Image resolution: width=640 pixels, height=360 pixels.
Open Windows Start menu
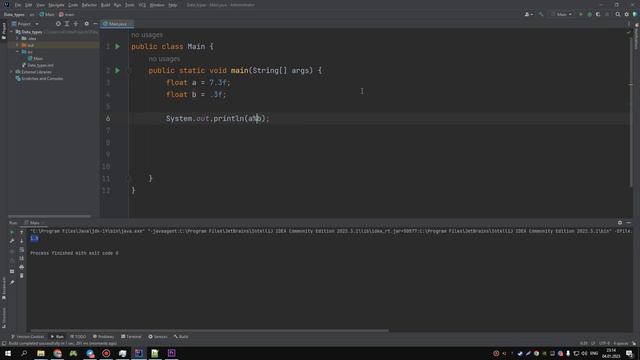coord(8,353)
